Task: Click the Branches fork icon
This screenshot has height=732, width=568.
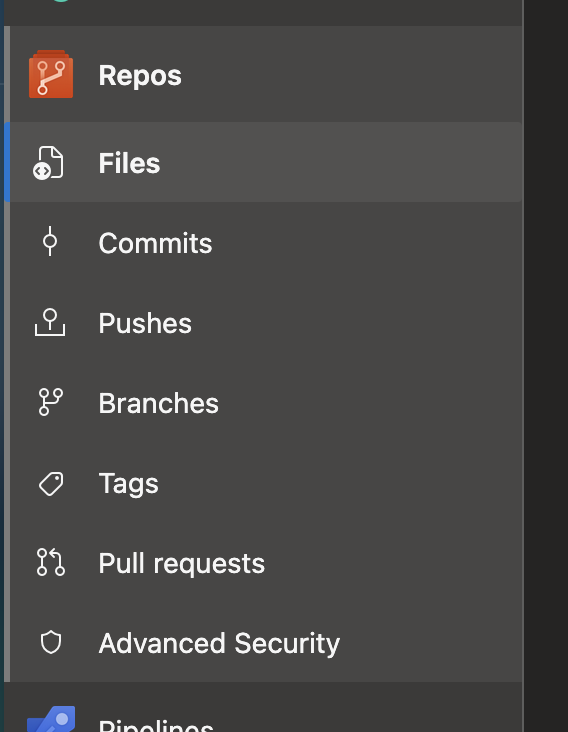Action: point(50,402)
